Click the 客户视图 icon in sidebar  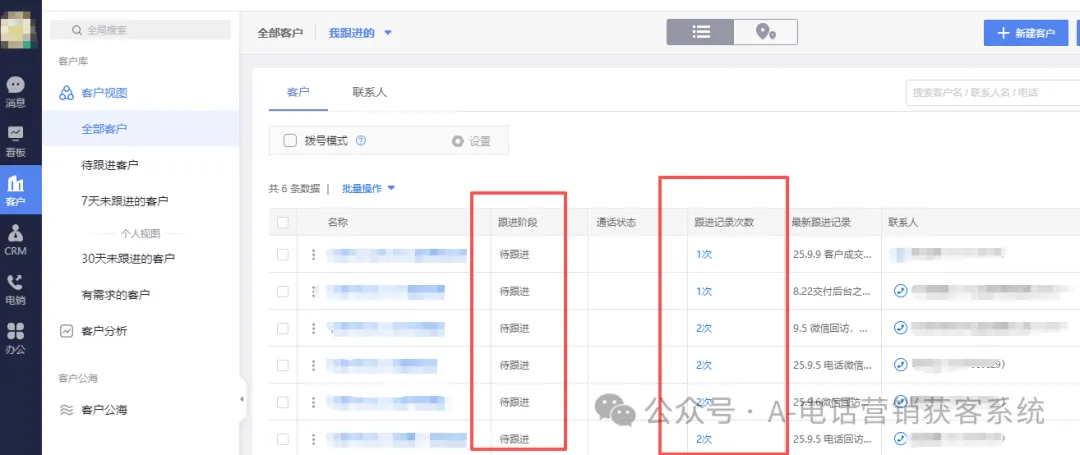tap(66, 93)
